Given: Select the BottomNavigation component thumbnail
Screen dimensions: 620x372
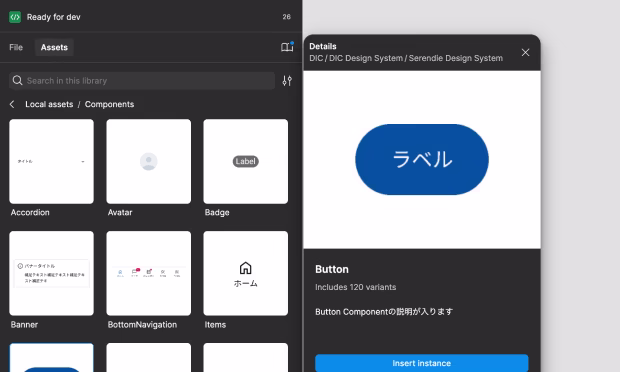Looking at the screenshot, I should [x=149, y=273].
